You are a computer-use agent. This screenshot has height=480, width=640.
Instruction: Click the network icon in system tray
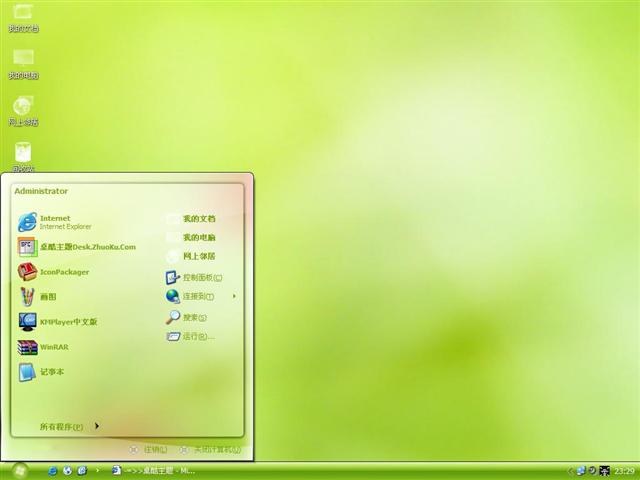[581, 471]
